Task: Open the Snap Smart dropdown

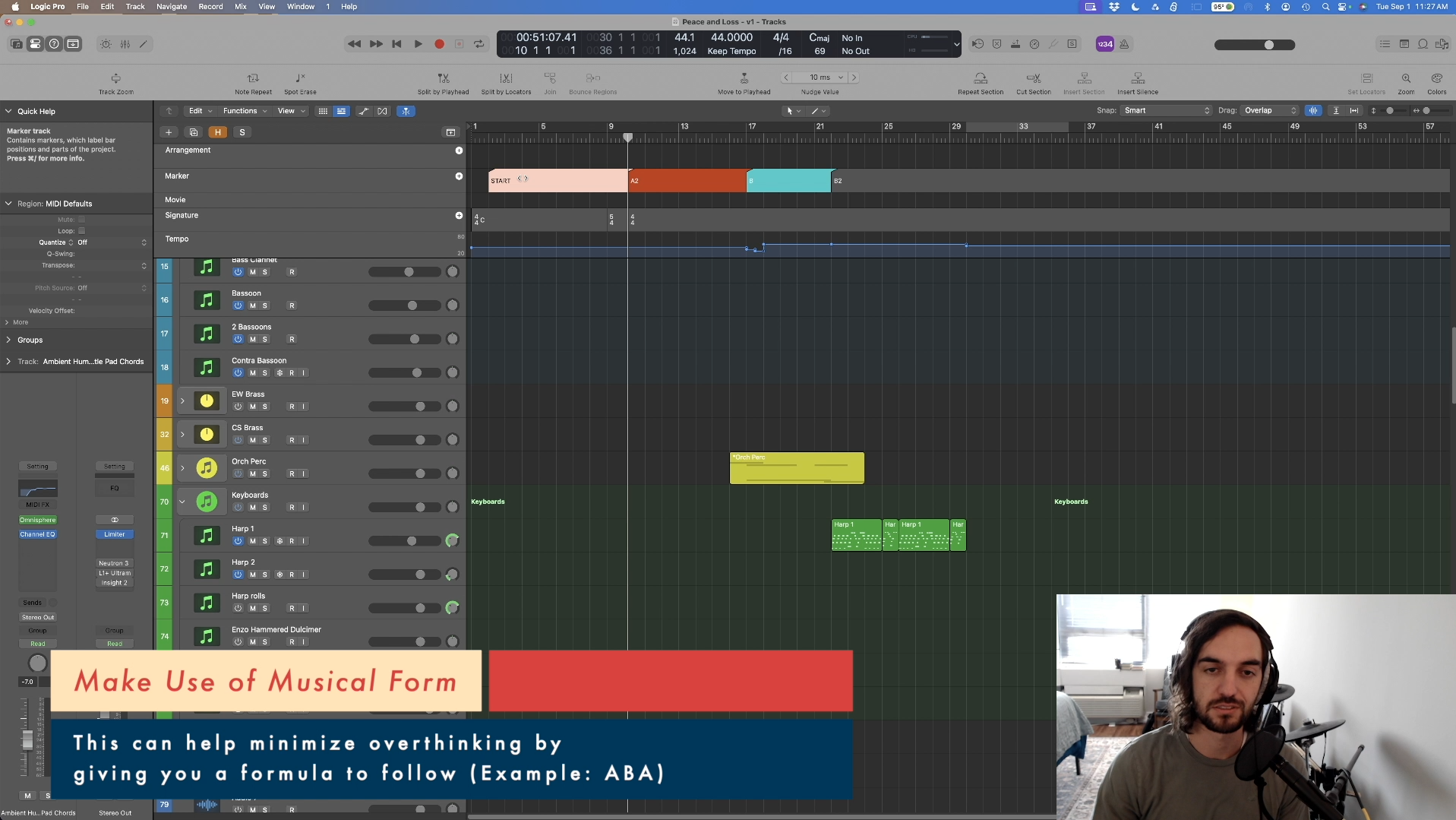Action: pos(1167,111)
